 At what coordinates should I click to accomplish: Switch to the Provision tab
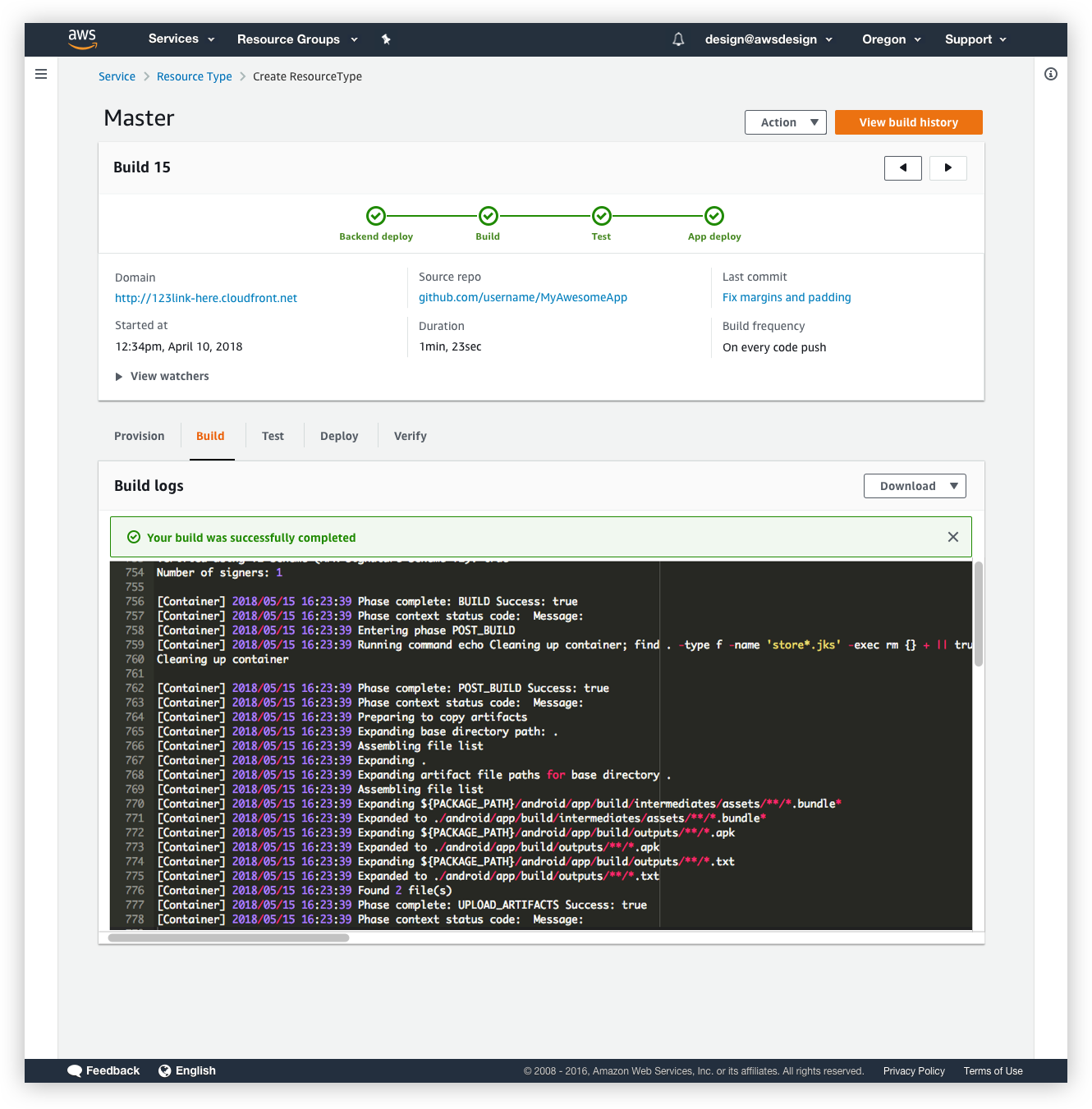140,436
